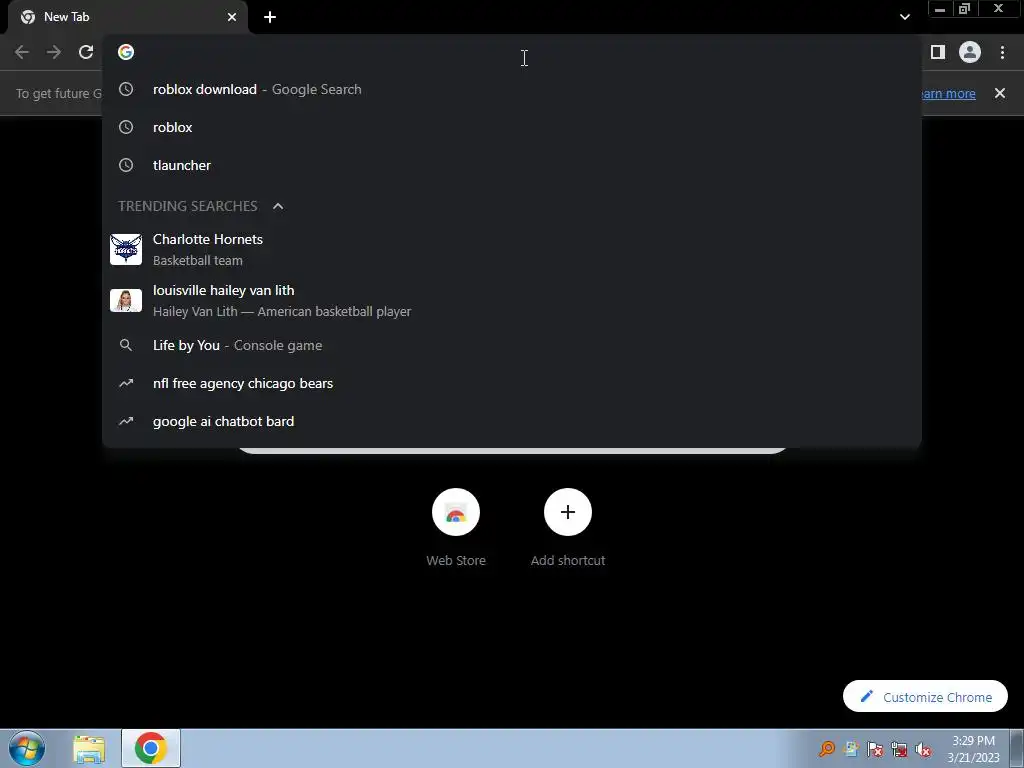Viewport: 1024px width, 768px height.
Task: Open Customize Chrome button
Action: [x=925, y=697]
